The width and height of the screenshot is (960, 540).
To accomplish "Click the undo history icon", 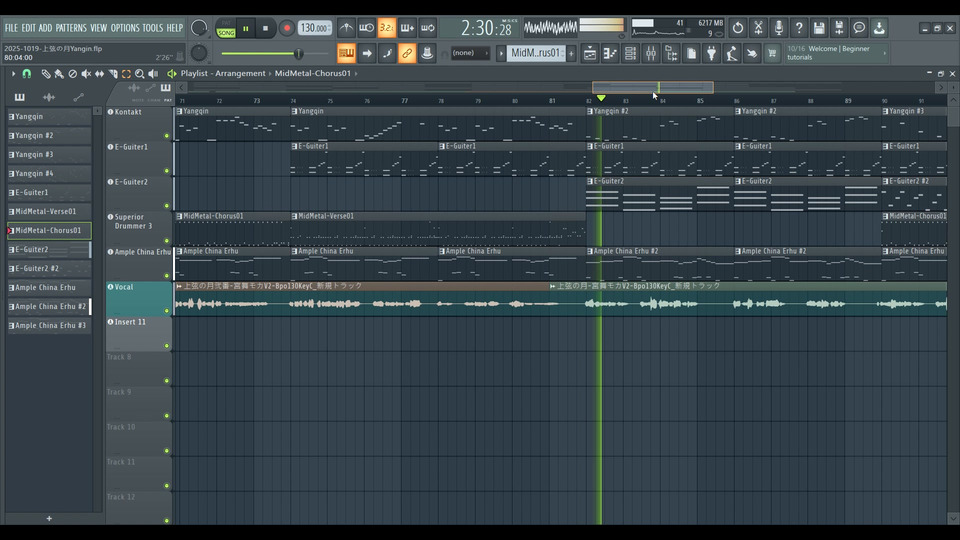I will (x=738, y=28).
